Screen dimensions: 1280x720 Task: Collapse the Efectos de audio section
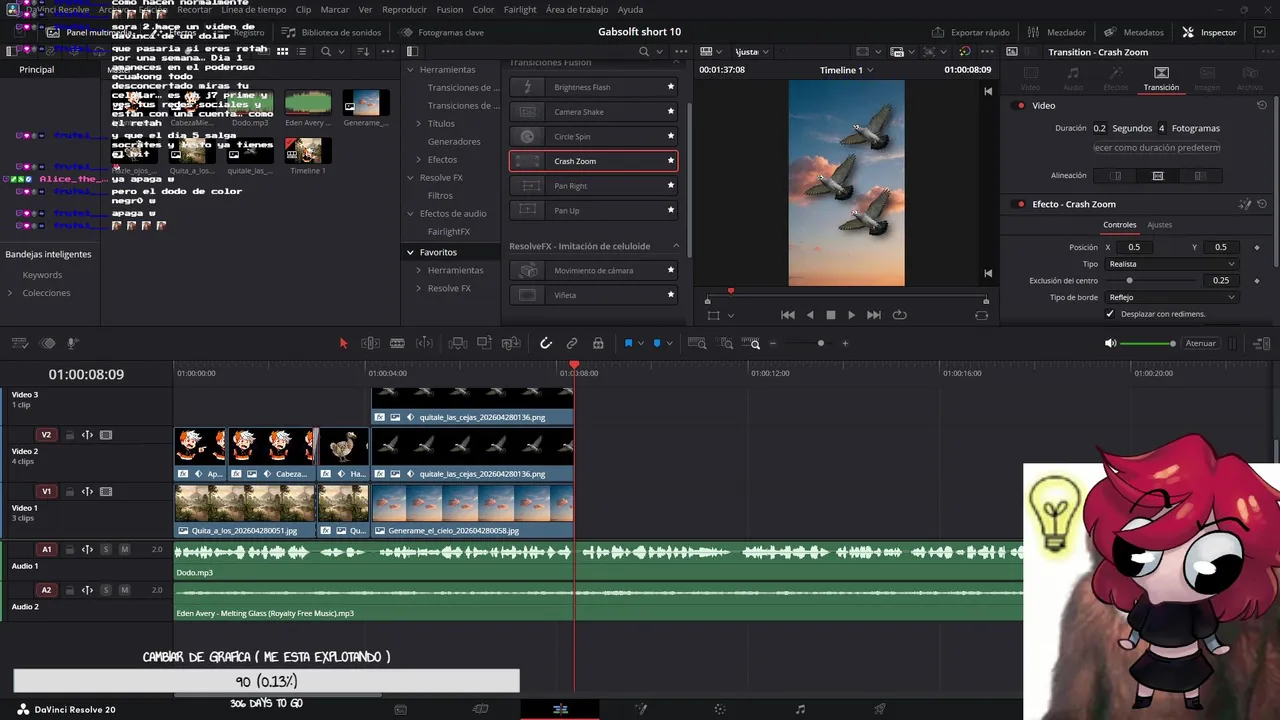(x=410, y=213)
